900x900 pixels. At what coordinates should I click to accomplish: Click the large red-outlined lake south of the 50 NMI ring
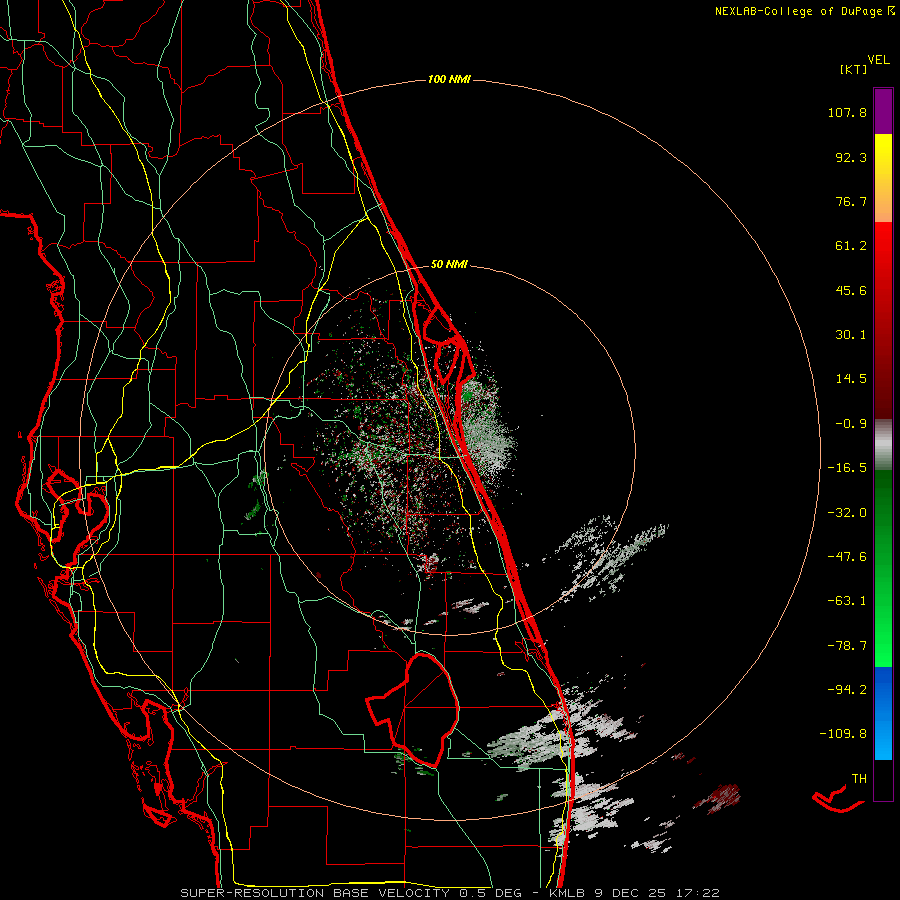click(413, 709)
